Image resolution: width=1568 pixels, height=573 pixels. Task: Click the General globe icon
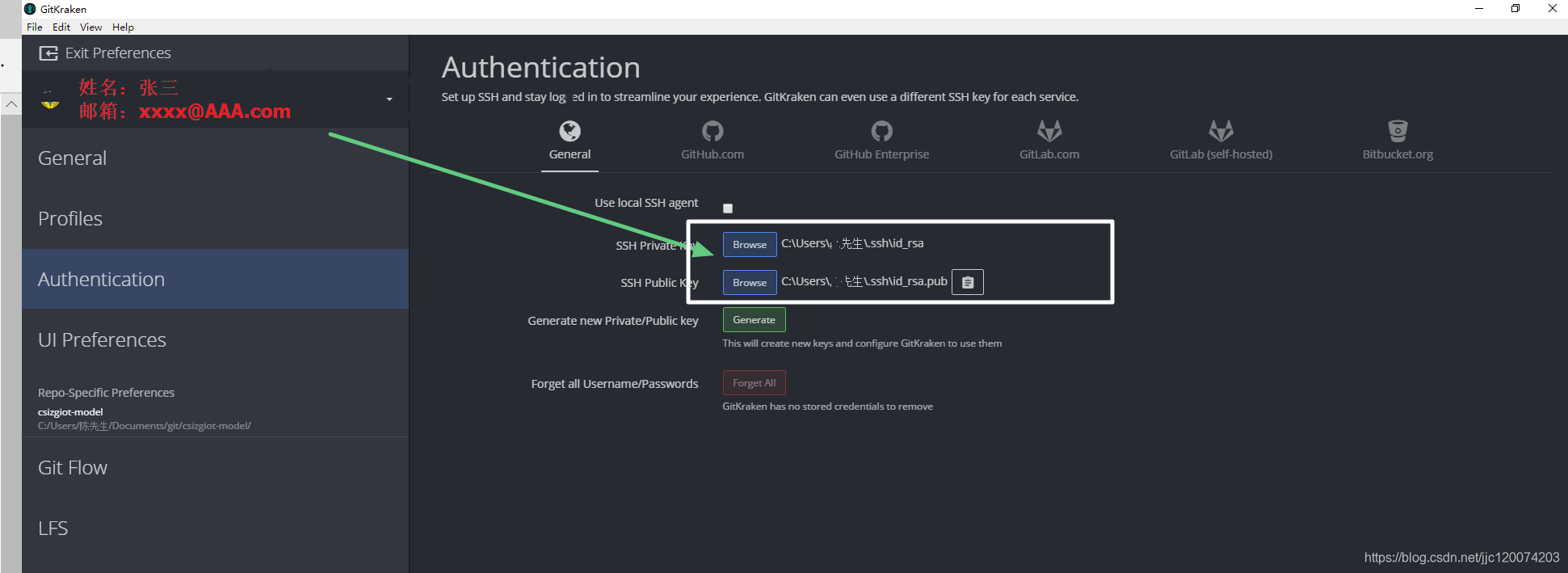pyautogui.click(x=570, y=130)
